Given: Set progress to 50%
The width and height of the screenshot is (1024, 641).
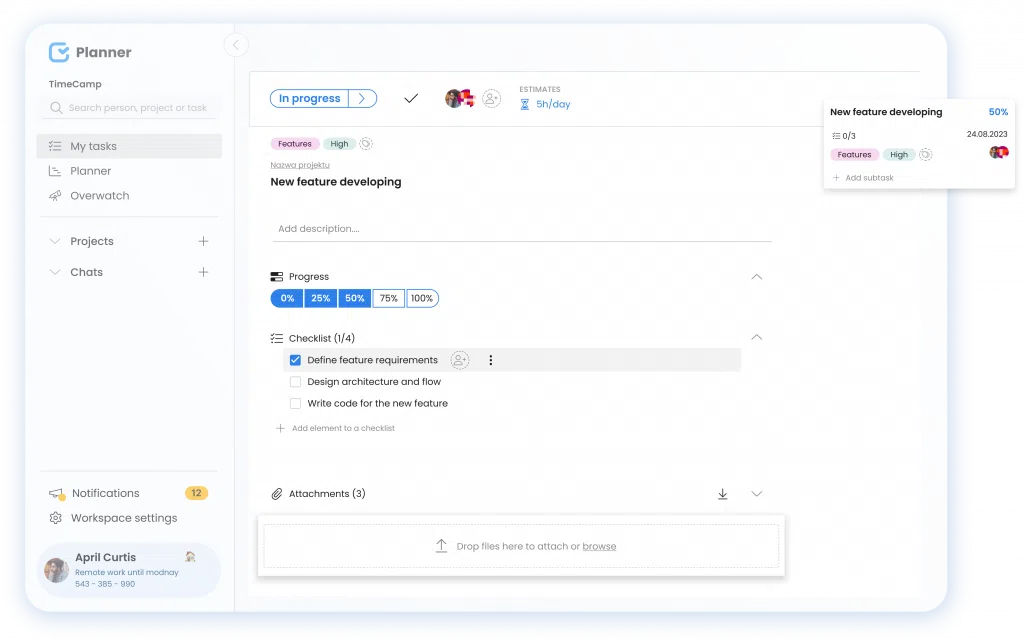Looking at the screenshot, I should [355, 298].
